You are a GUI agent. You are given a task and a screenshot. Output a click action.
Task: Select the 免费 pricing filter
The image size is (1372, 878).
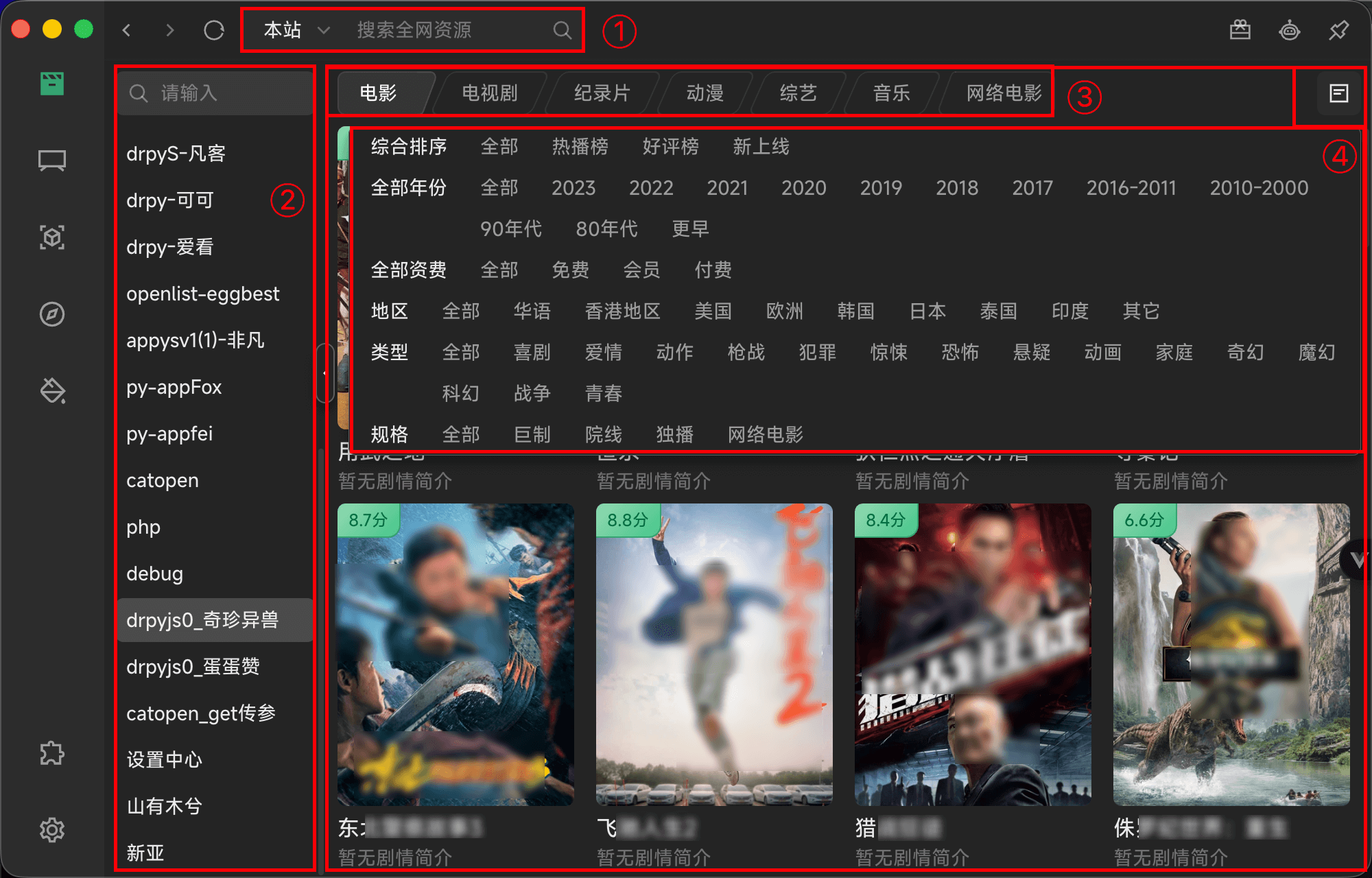[570, 270]
